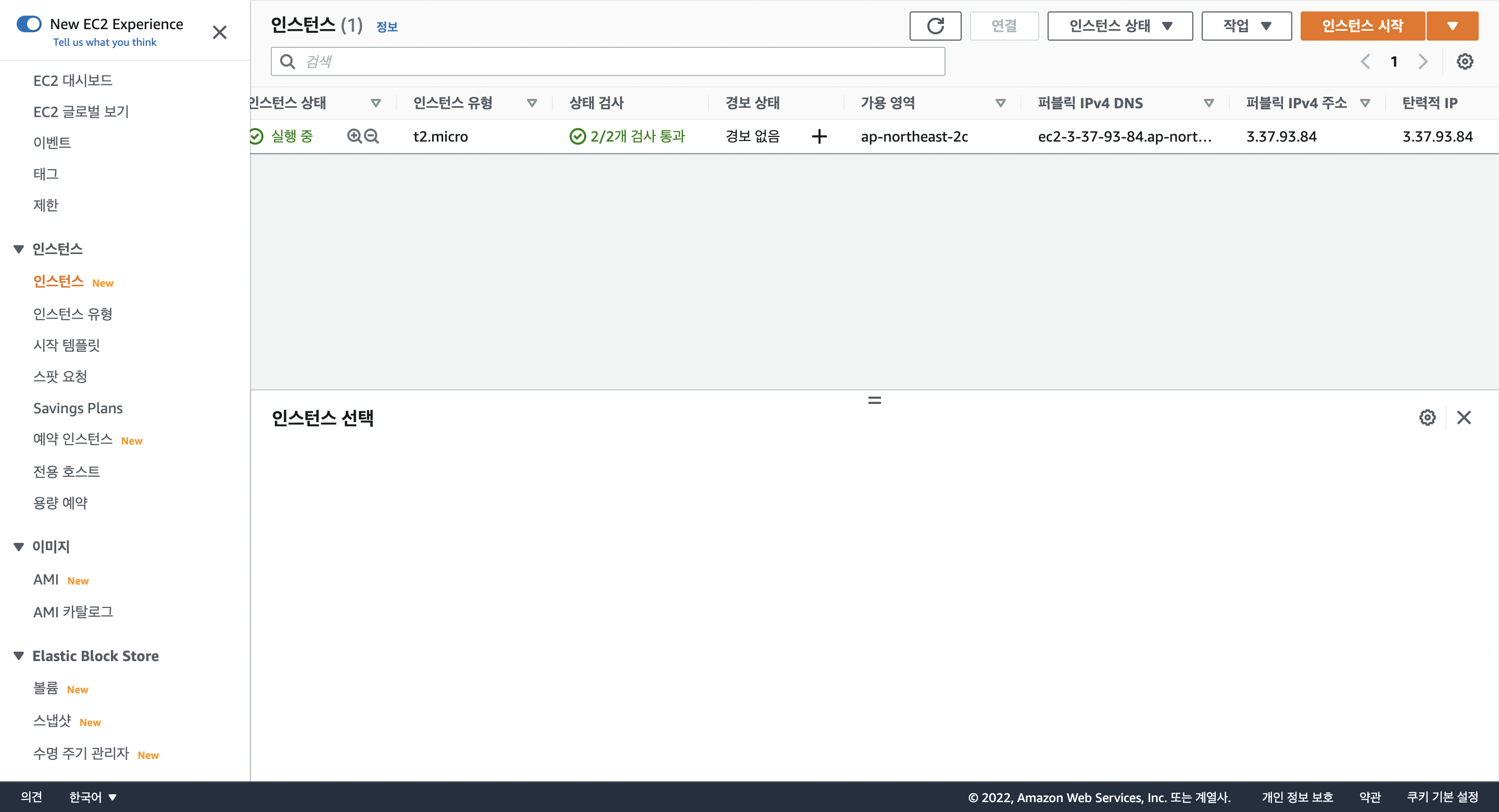Sort by 가용 영역 column arrow

[x=1000, y=103]
